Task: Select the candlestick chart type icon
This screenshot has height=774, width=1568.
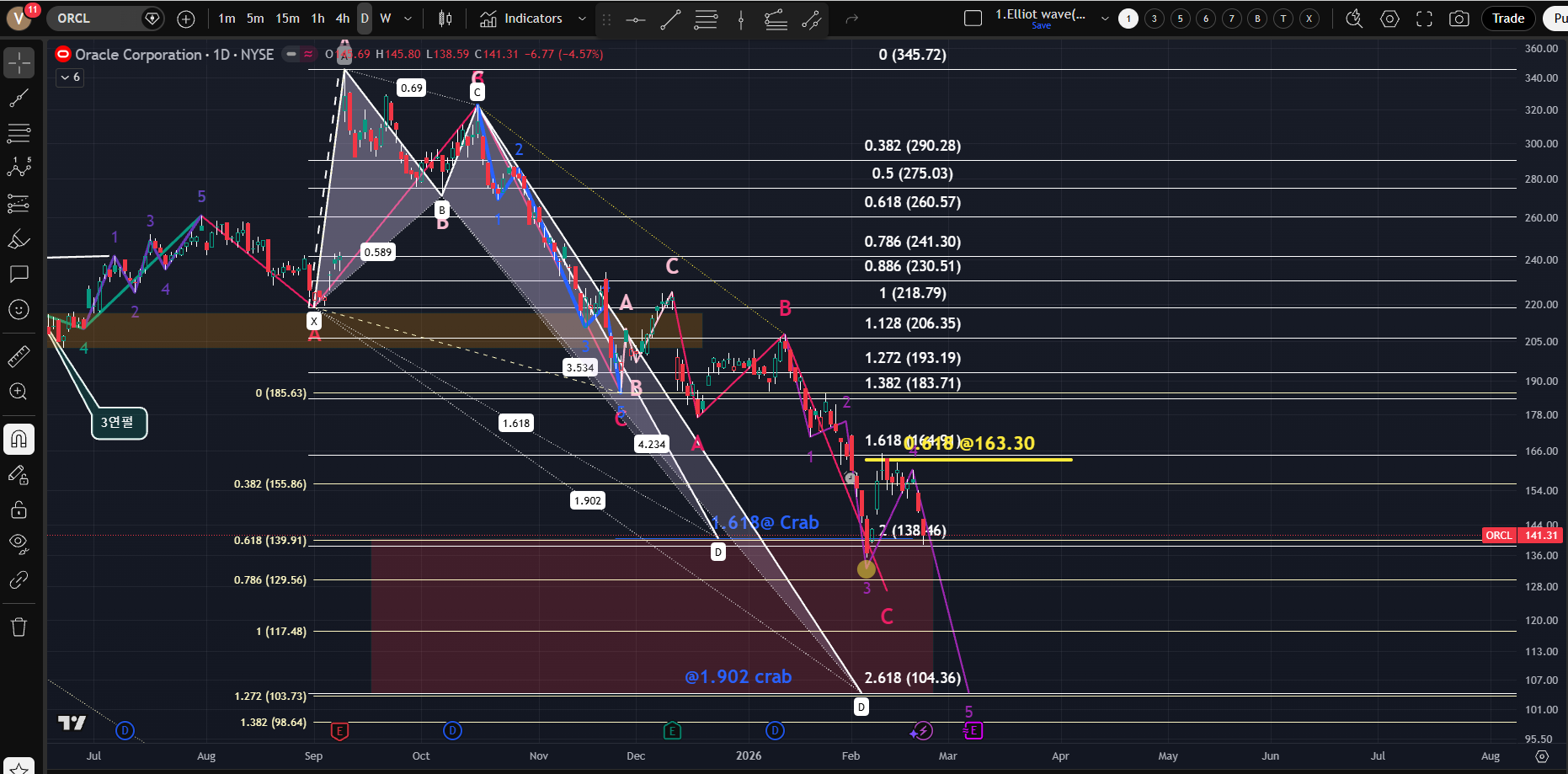Action: tap(445, 19)
